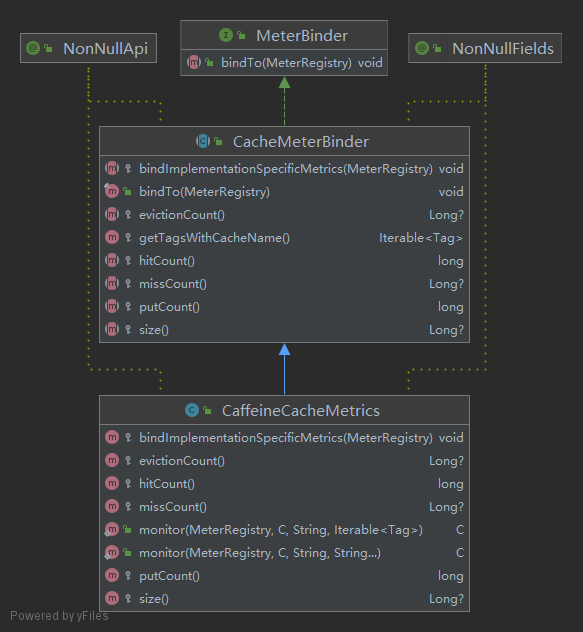Screen dimensions: 583x632
Task: Click public icon of monitor String... method
Action: [x=127, y=552]
